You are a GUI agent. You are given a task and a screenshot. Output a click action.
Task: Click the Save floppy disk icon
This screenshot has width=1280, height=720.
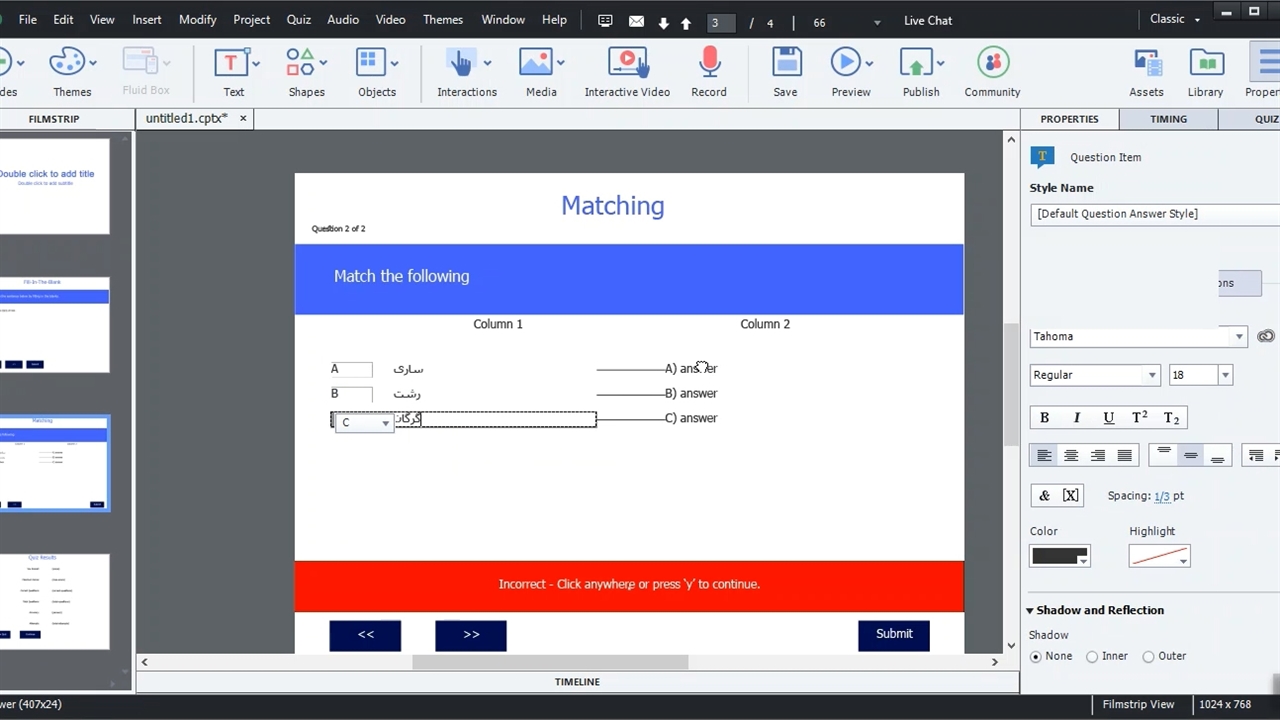click(786, 64)
